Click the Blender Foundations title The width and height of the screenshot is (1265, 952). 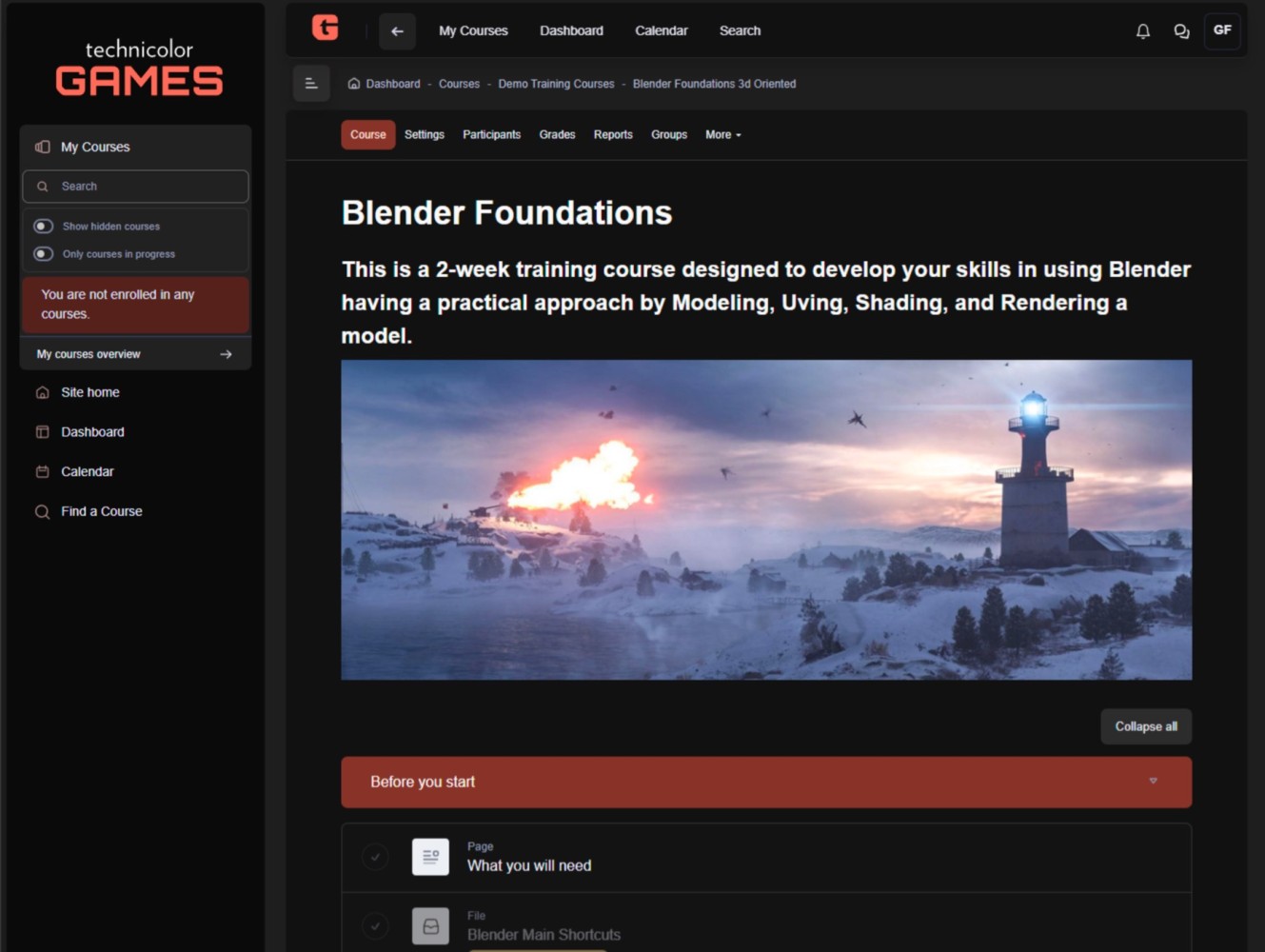(x=506, y=212)
